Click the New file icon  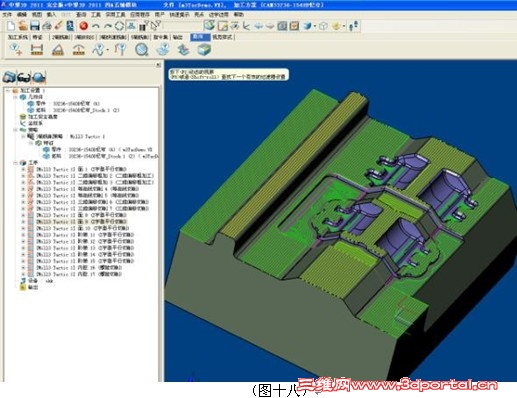pyautogui.click(x=11, y=26)
